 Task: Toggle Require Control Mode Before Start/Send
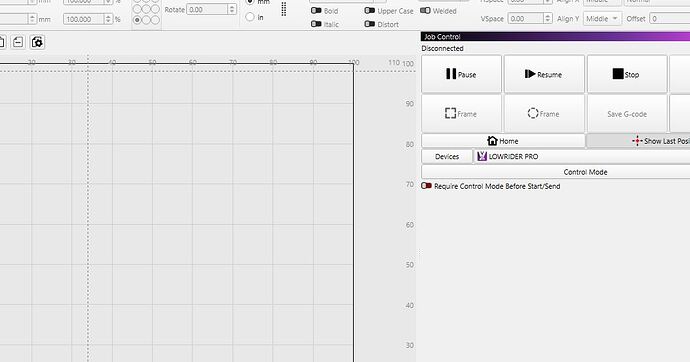pyautogui.click(x=426, y=186)
